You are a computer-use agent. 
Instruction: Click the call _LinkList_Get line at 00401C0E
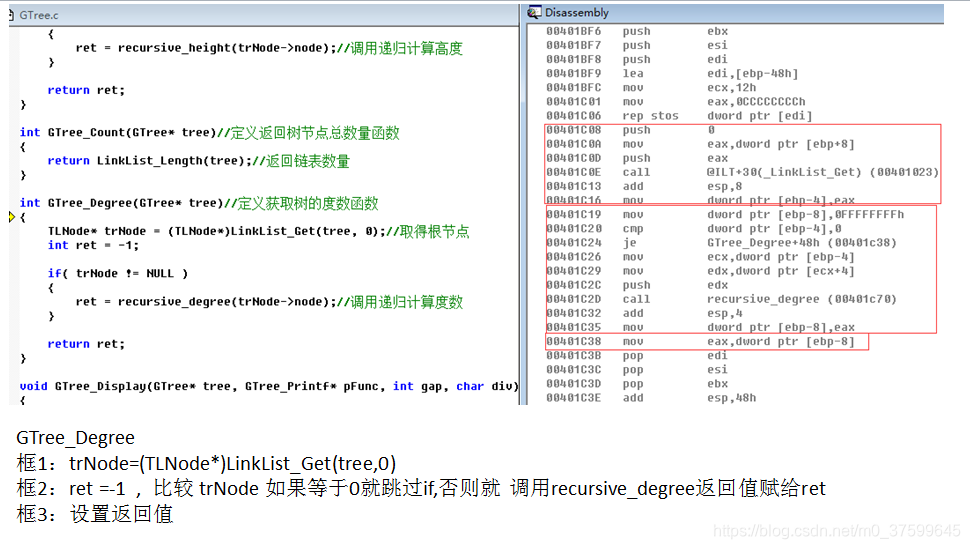(742, 172)
